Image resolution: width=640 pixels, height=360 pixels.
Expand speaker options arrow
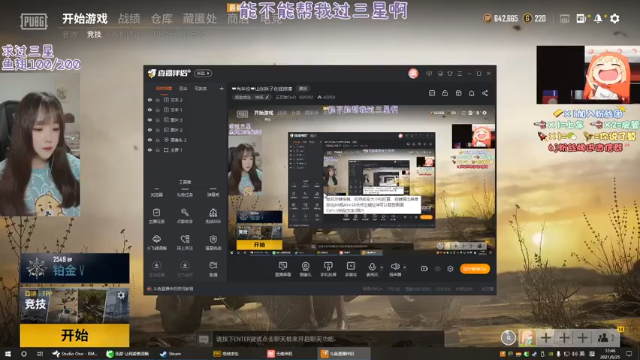pos(404,268)
